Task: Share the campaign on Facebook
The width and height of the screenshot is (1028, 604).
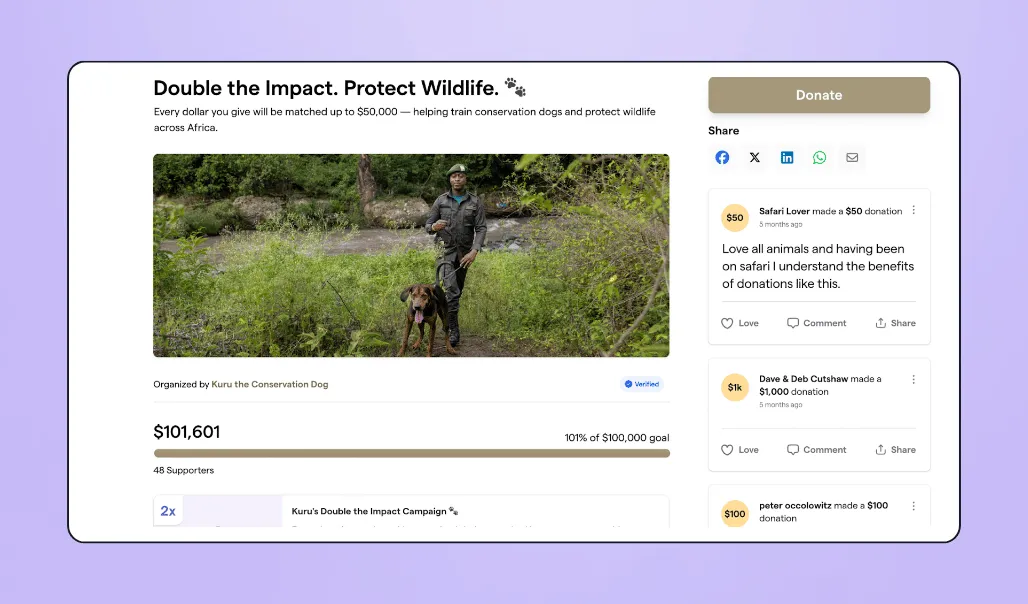Action: (722, 157)
